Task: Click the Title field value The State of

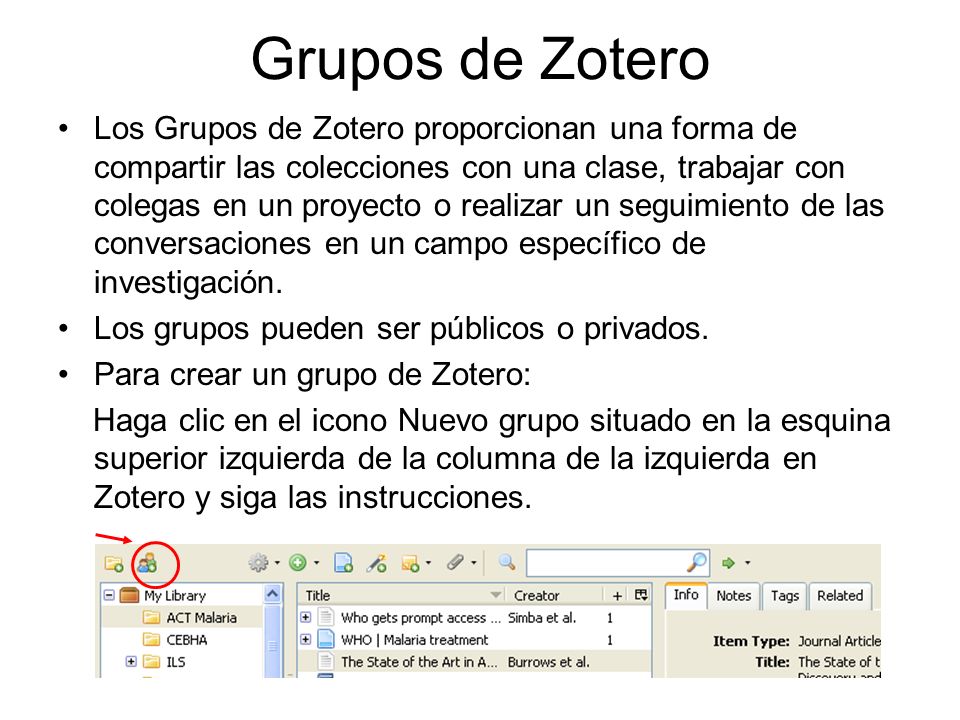Action: 839,662
